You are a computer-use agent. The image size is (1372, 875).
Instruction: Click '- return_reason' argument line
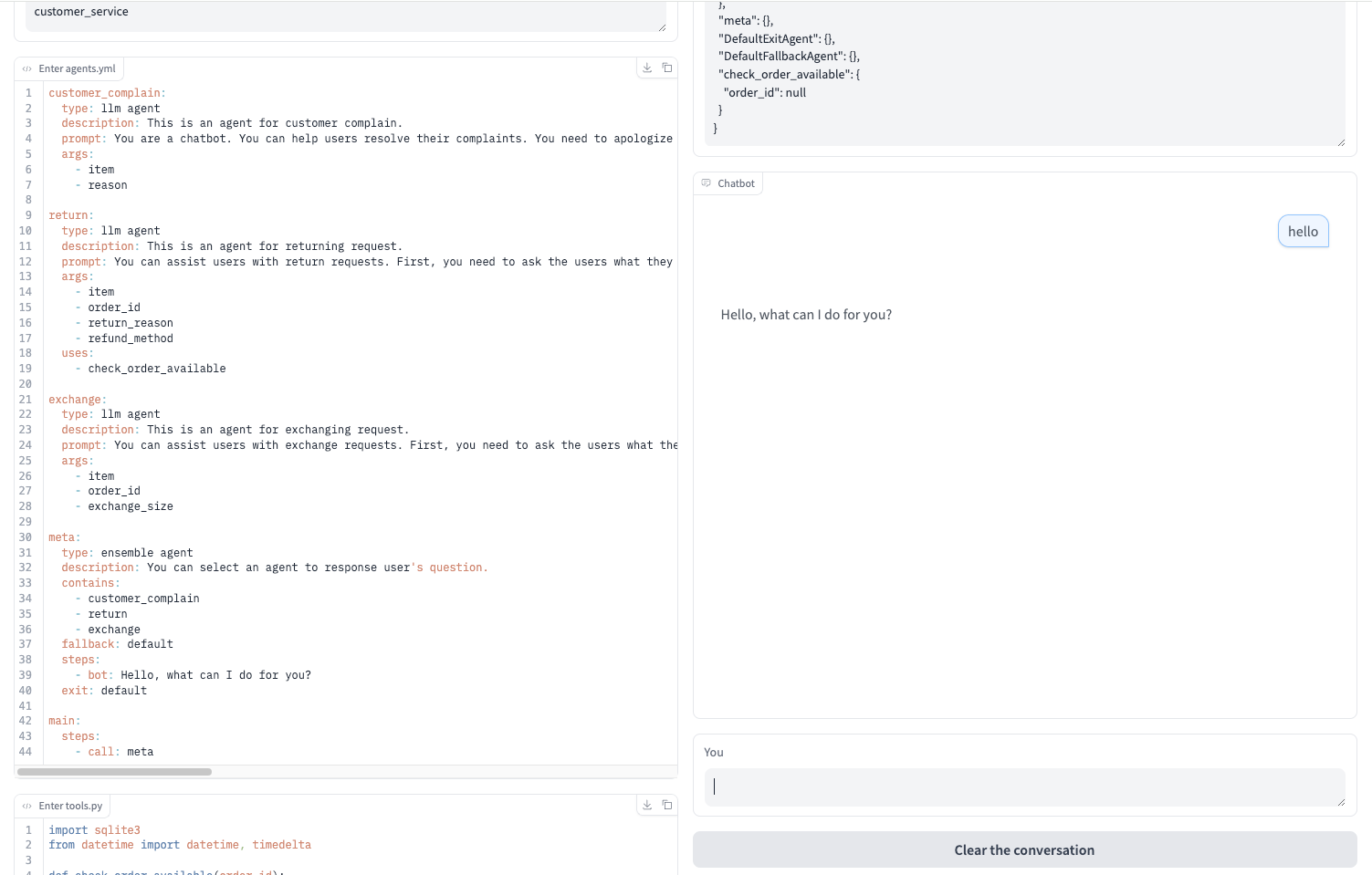click(124, 323)
